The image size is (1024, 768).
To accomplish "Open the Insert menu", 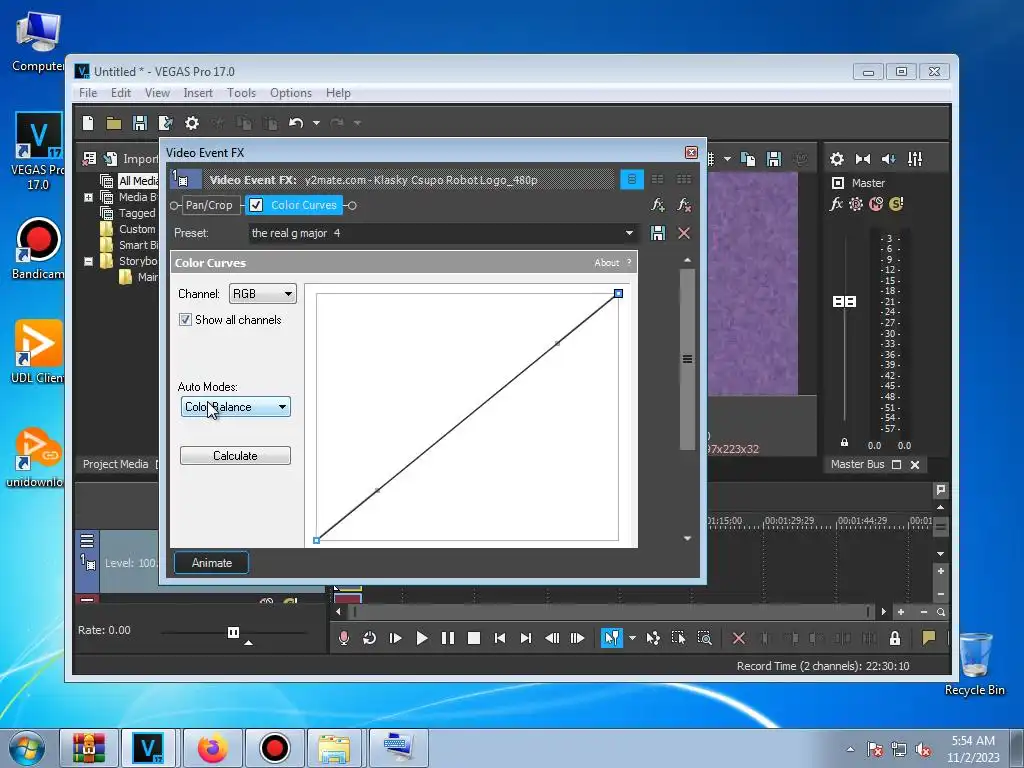I will pyautogui.click(x=198, y=93).
